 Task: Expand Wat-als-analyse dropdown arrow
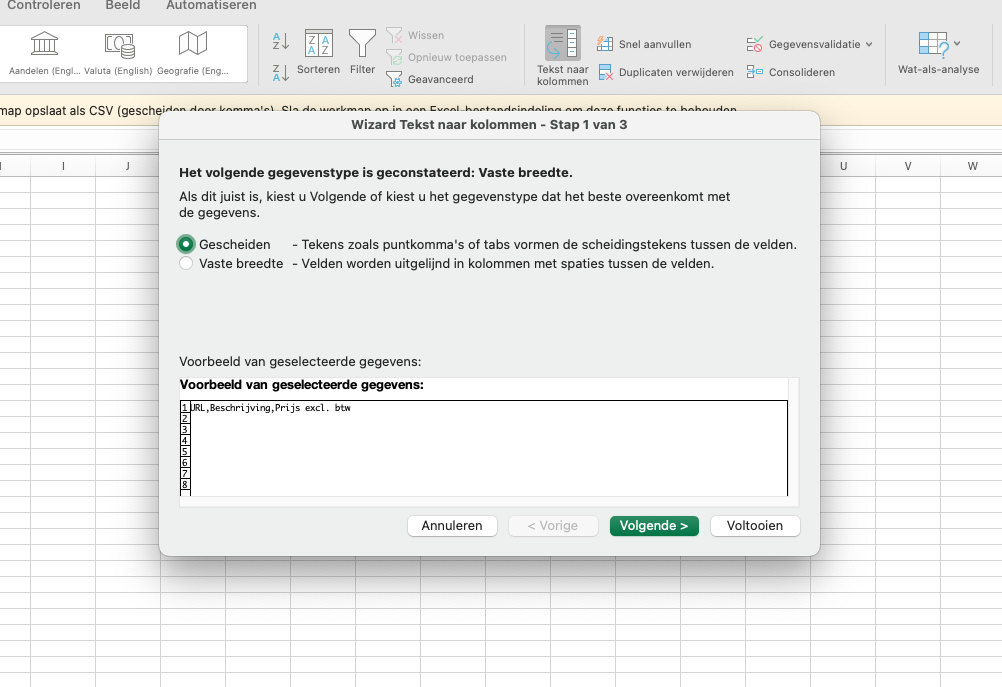coord(957,43)
